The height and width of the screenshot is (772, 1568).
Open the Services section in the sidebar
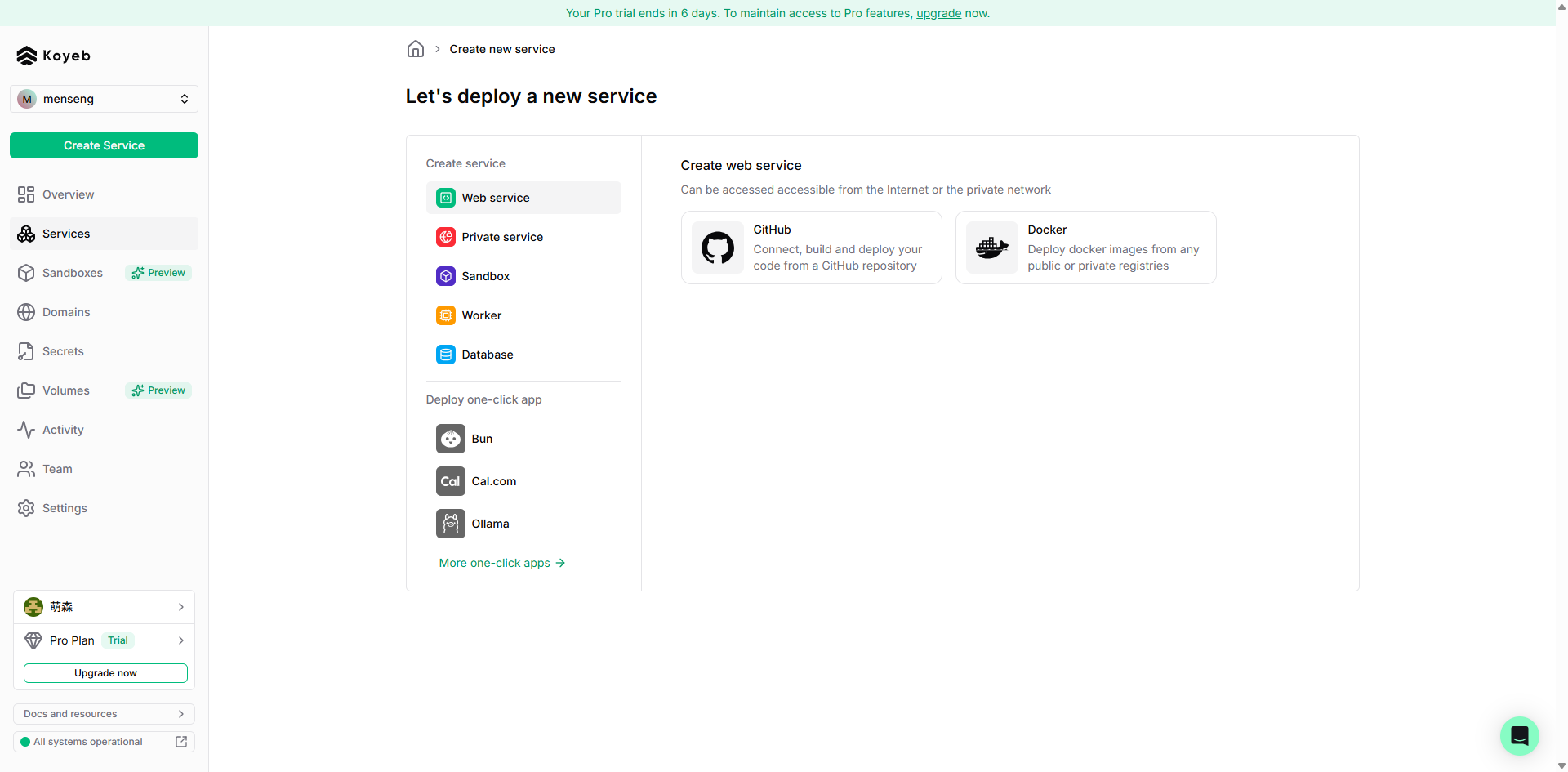65,234
